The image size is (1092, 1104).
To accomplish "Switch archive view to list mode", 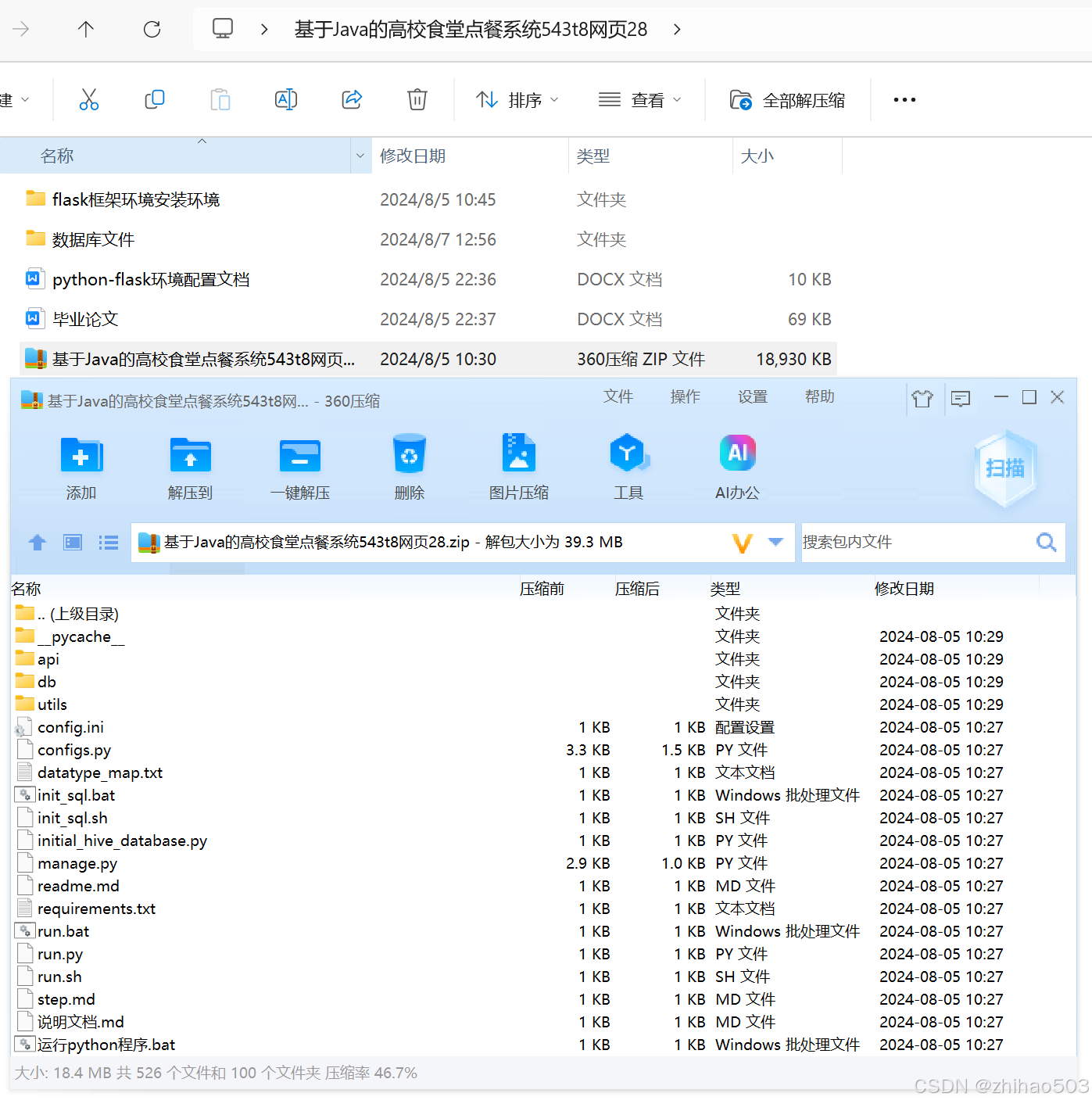I will pos(108,542).
